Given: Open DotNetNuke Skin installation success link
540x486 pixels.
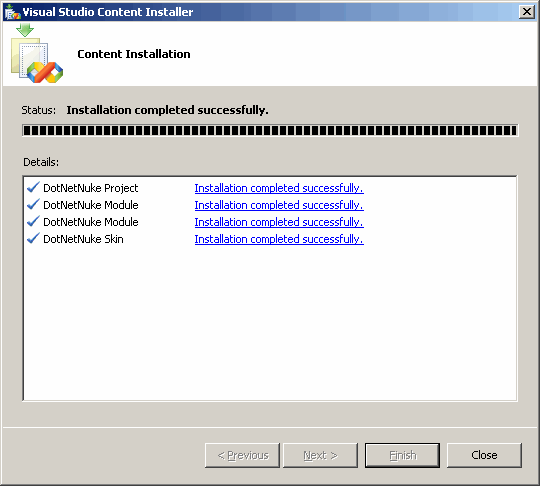Looking at the screenshot, I should tap(279, 239).
